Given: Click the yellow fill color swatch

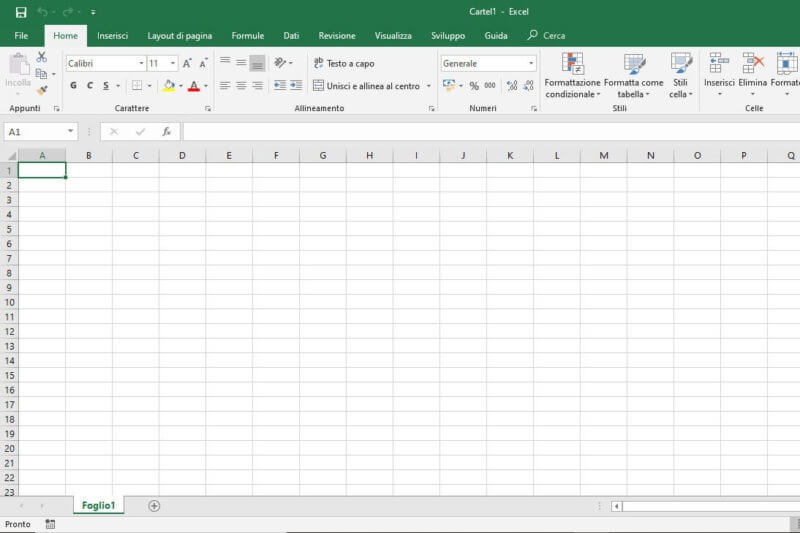Looking at the screenshot, I should 169,86.
